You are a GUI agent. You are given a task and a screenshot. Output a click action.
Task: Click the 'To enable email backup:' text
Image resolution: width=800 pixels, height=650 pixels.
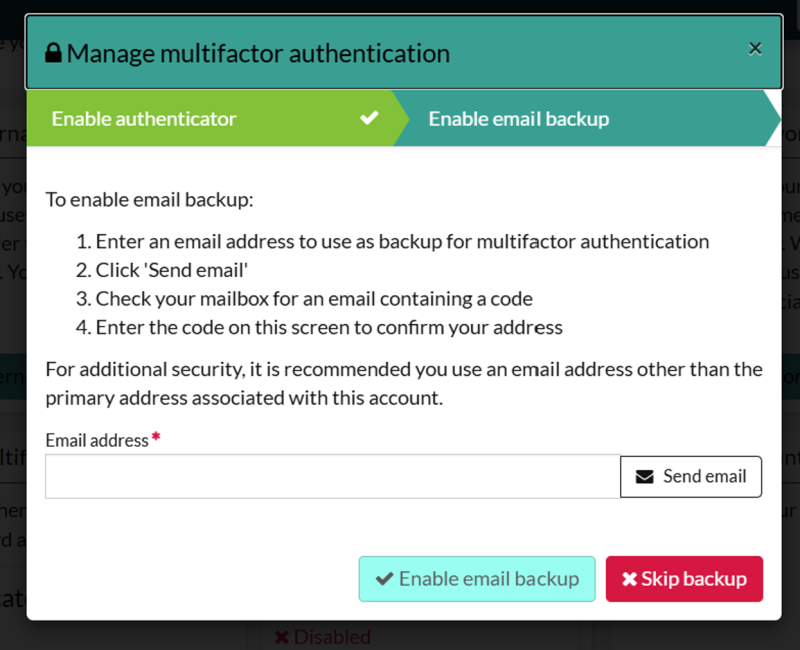149,199
